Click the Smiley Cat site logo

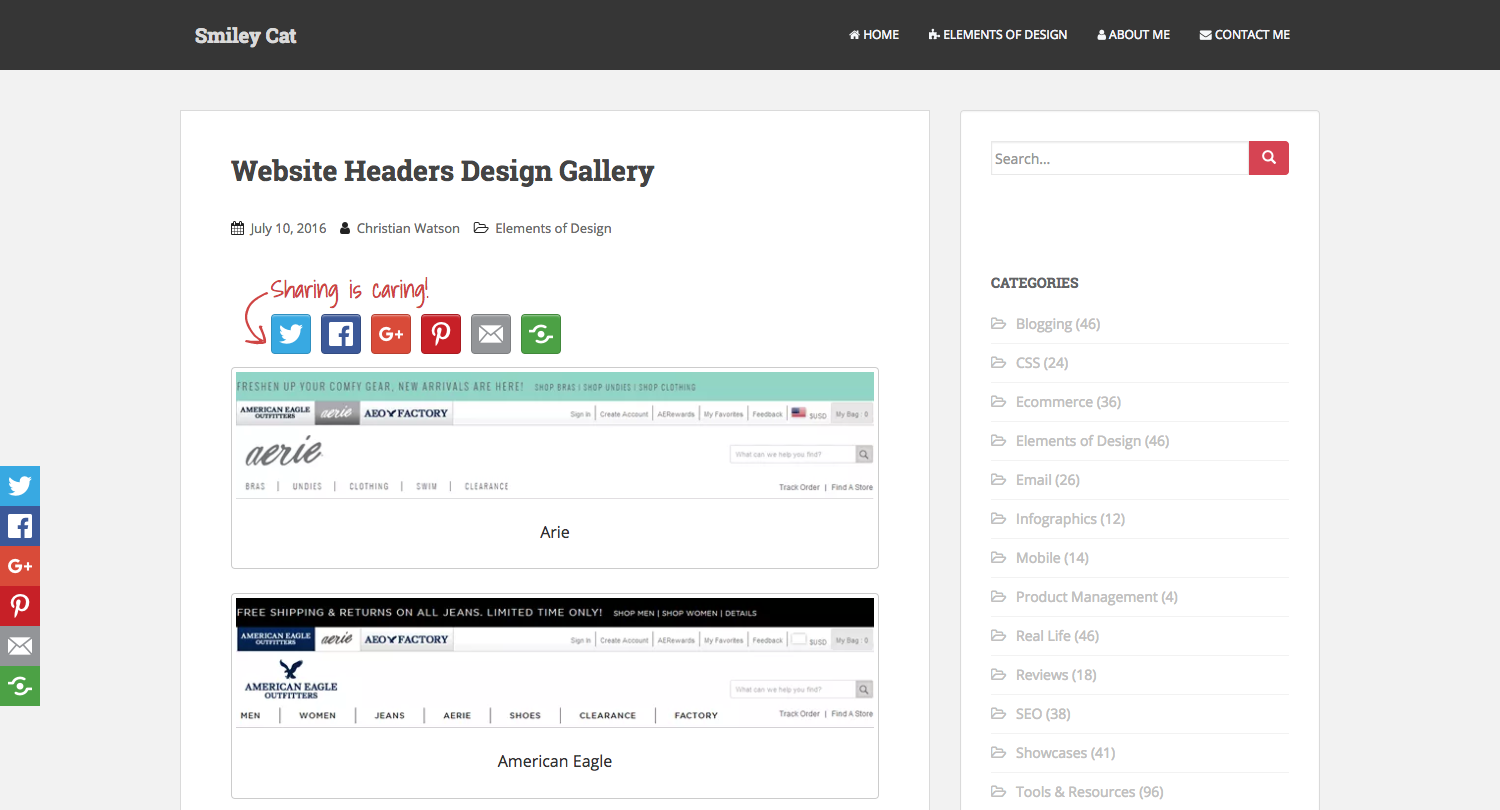pos(246,36)
